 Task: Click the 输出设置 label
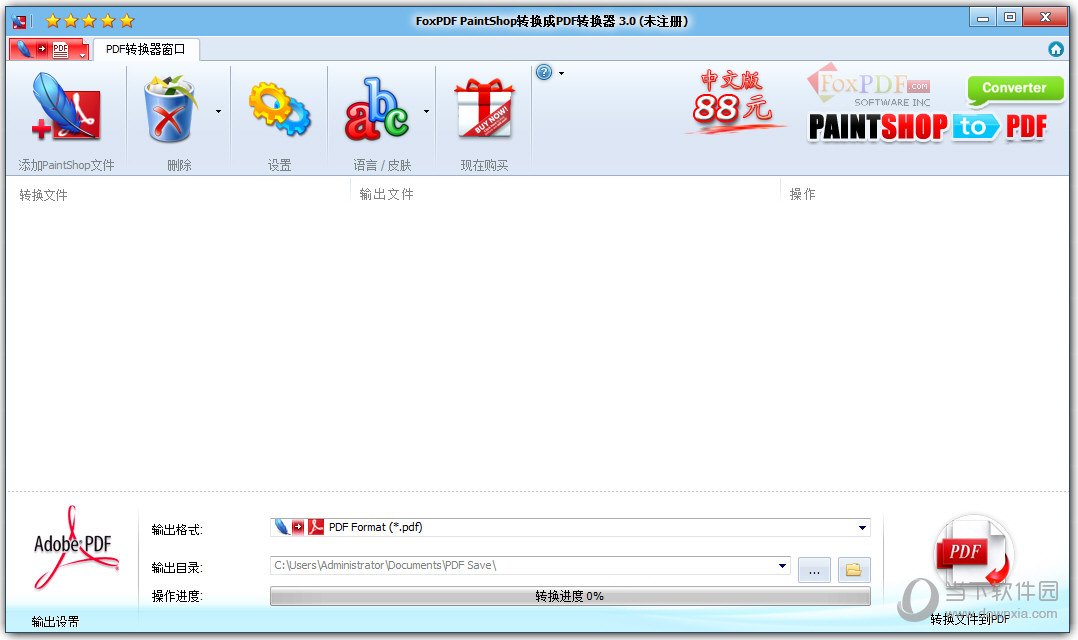point(55,621)
